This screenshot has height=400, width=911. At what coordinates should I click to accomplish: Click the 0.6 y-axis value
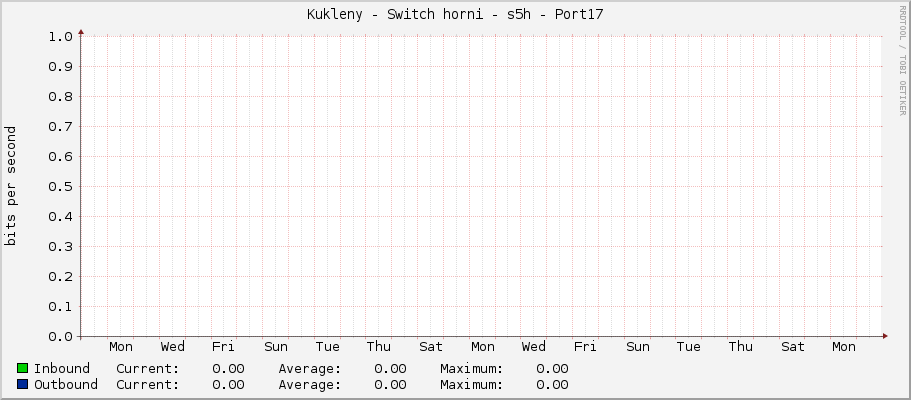[x=58, y=157]
